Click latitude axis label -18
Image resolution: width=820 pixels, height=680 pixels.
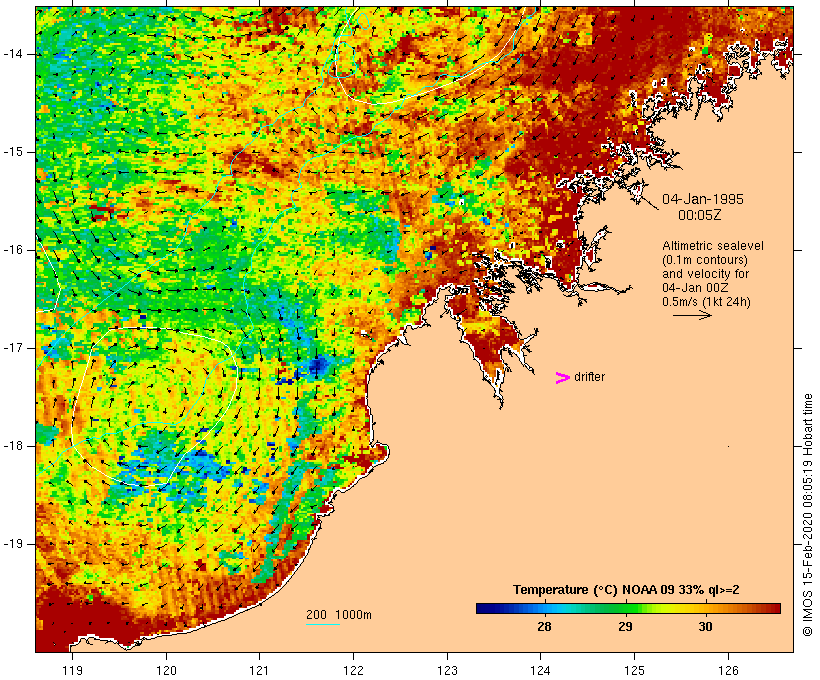click(x=13, y=446)
